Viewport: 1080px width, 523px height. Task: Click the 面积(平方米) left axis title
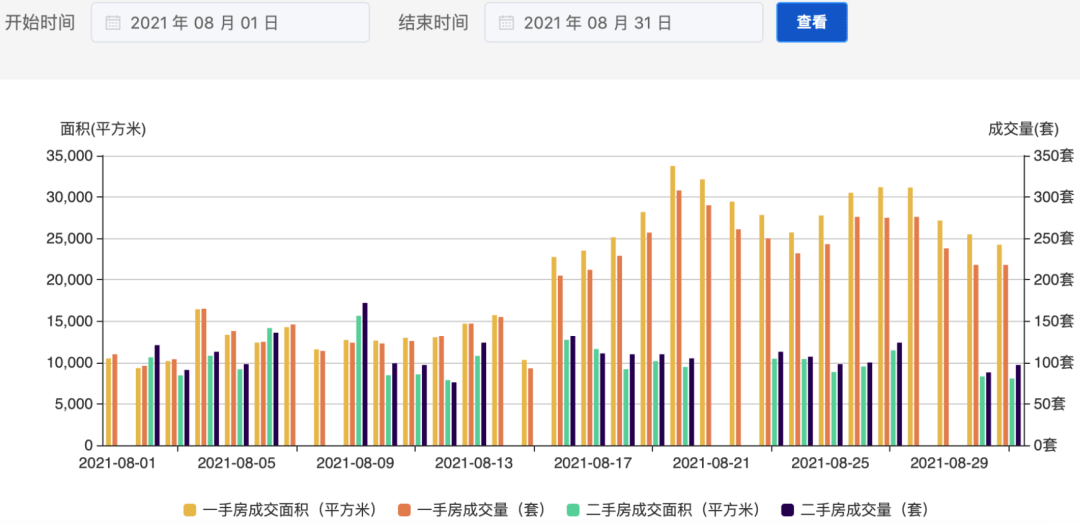103,129
